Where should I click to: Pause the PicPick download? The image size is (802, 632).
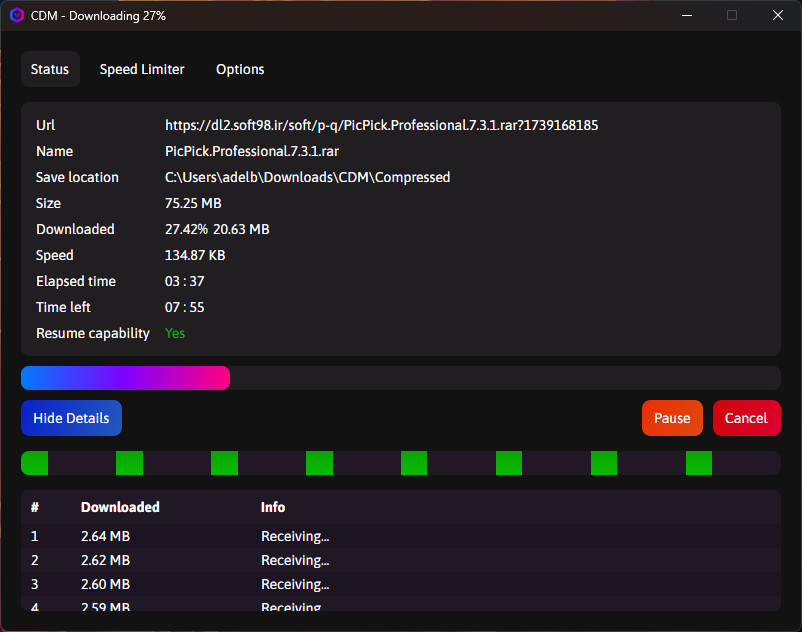(x=672, y=418)
